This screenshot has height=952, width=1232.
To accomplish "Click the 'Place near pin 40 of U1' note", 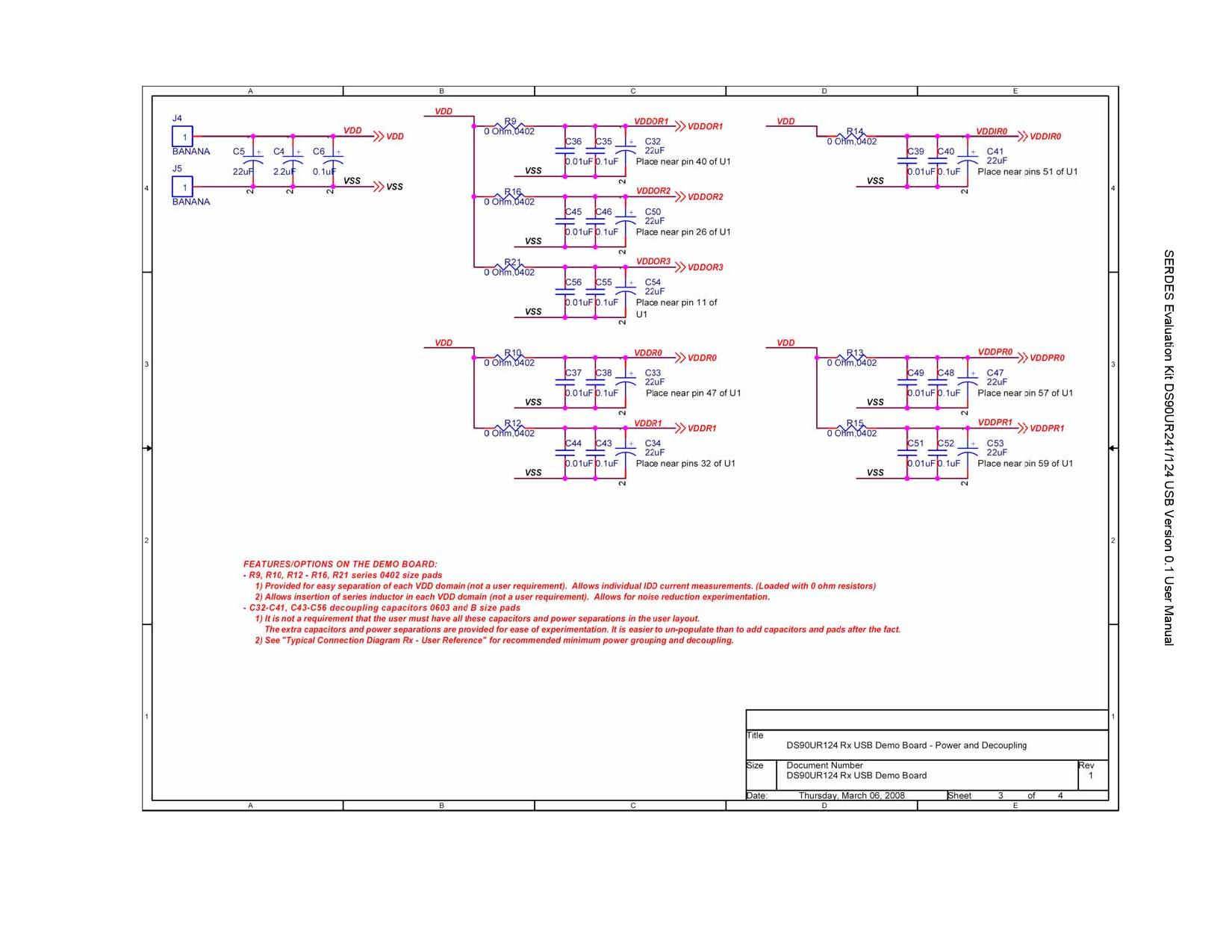I will (682, 162).
